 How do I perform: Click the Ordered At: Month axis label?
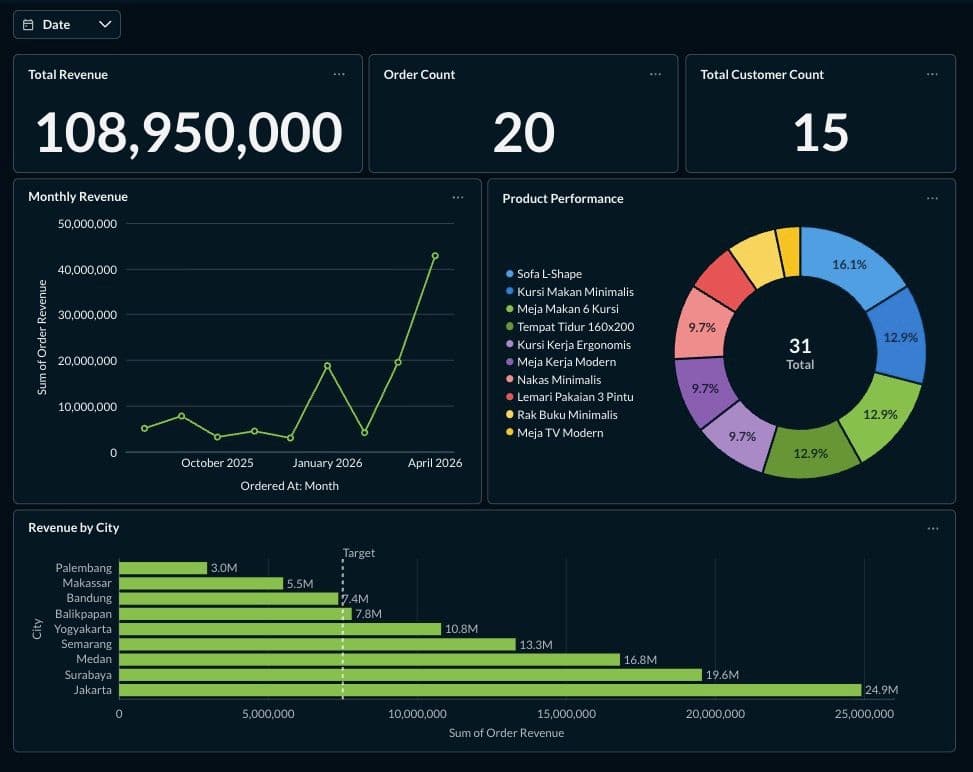pos(289,486)
